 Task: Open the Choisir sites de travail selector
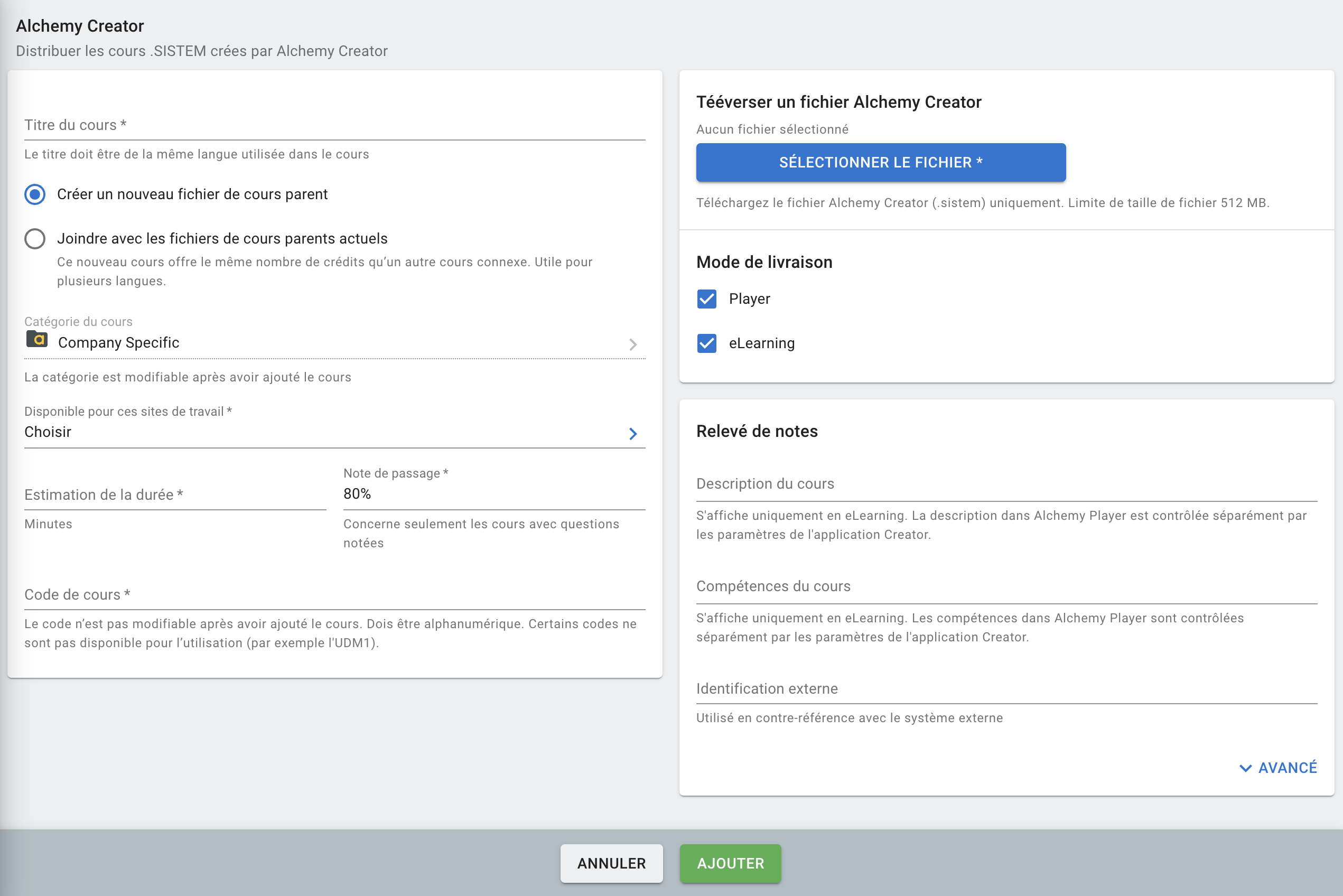click(x=335, y=433)
